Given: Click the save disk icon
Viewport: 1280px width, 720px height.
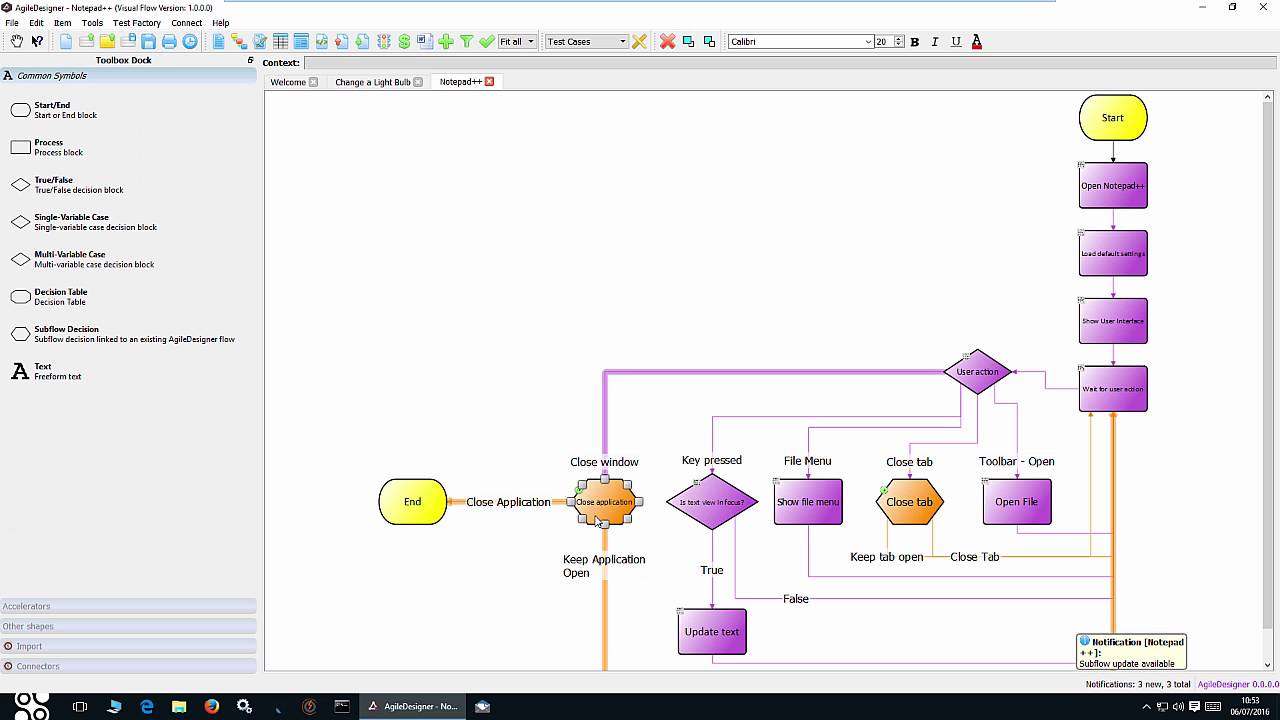Looking at the screenshot, I should 148,41.
